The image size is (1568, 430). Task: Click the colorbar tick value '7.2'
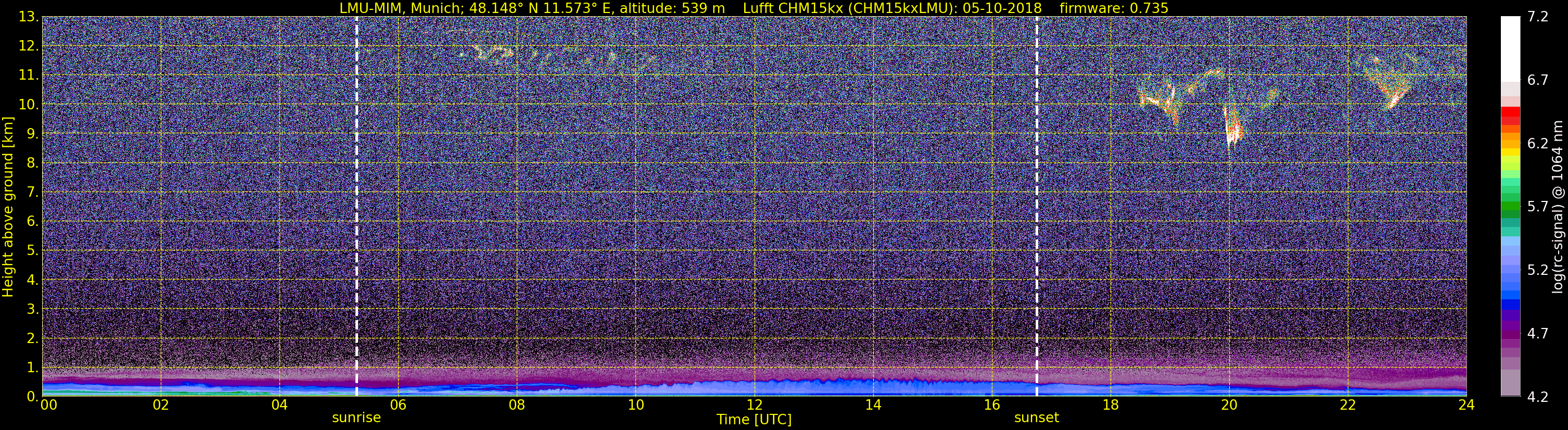(x=1538, y=17)
